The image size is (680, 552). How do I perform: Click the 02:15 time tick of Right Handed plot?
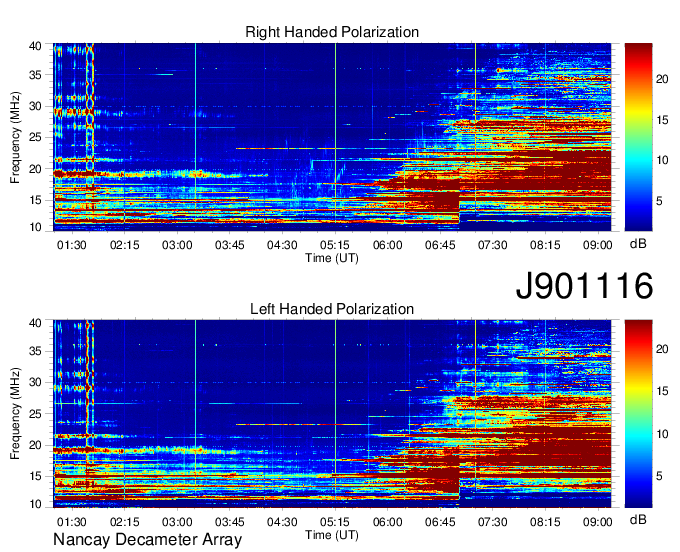[124, 245]
